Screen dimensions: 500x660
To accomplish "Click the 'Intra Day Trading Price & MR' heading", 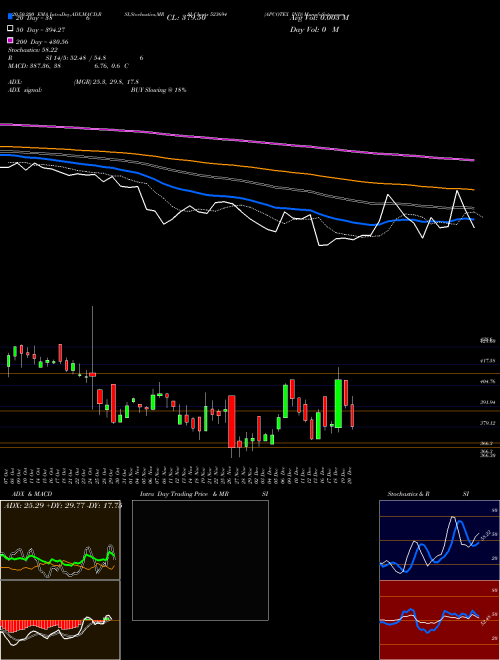I will pos(184,494).
